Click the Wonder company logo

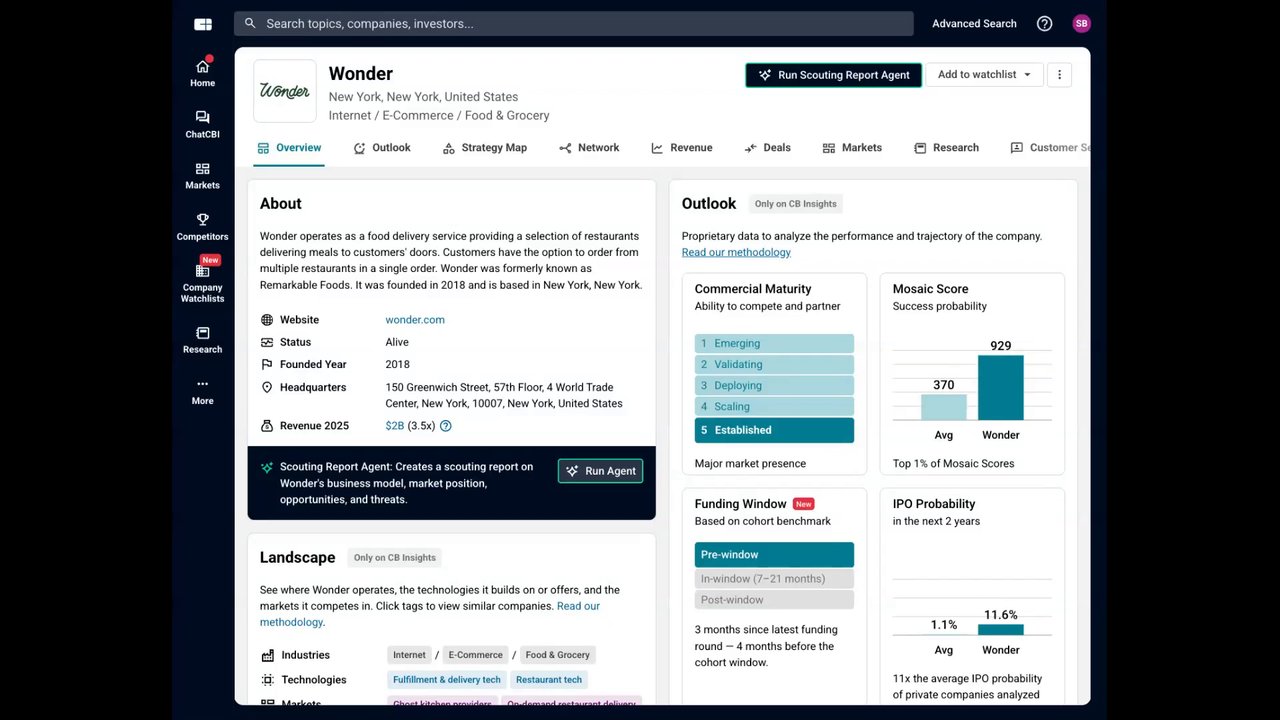pyautogui.click(x=285, y=91)
